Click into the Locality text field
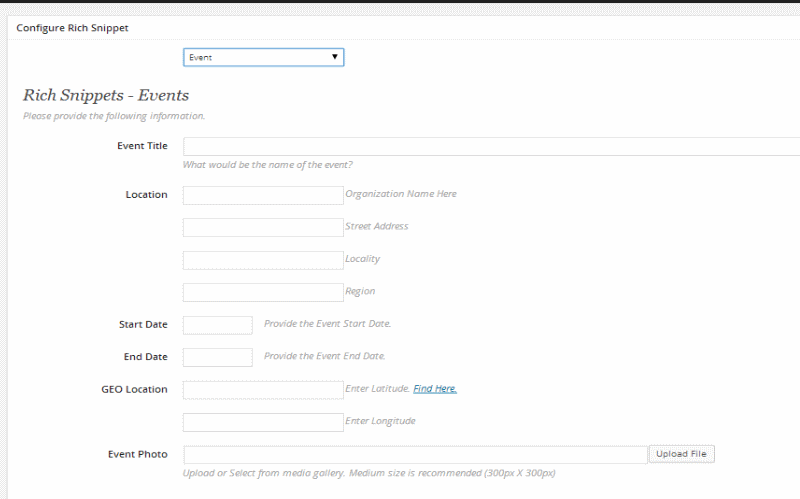This screenshot has height=499, width=800. click(x=263, y=260)
